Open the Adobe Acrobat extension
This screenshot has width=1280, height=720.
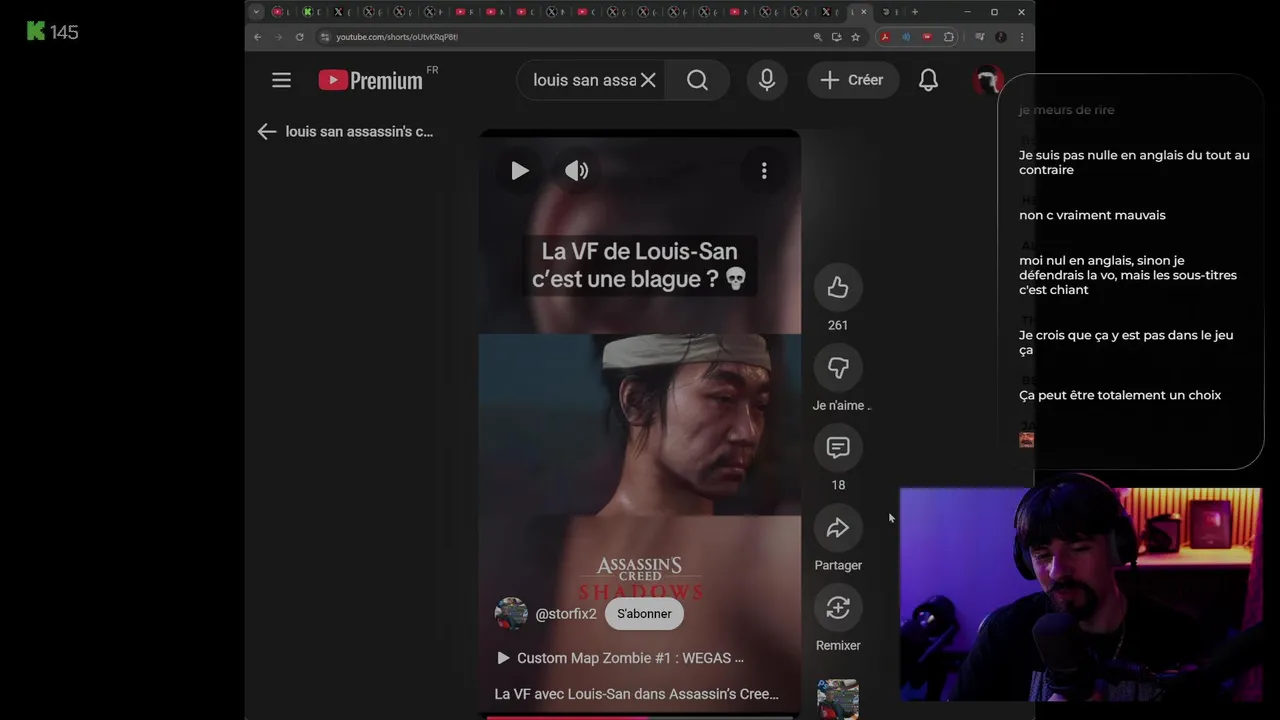pos(885,37)
